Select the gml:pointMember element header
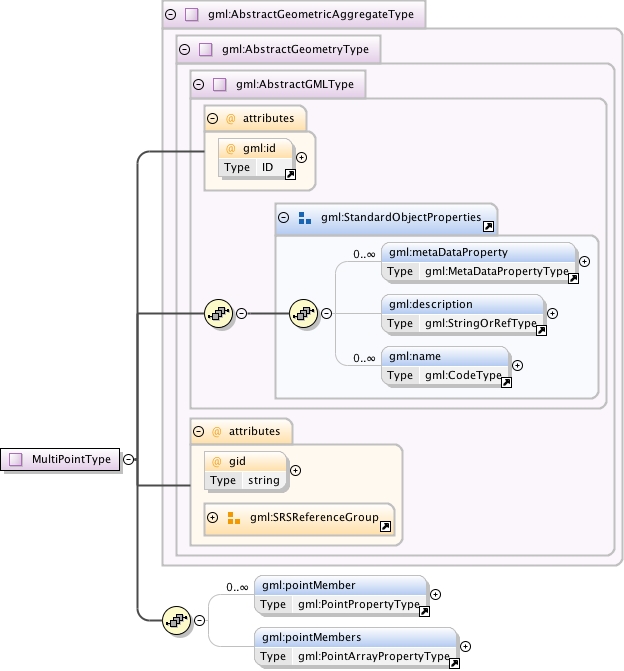The width and height of the screenshot is (624, 671). pyautogui.click(x=341, y=585)
